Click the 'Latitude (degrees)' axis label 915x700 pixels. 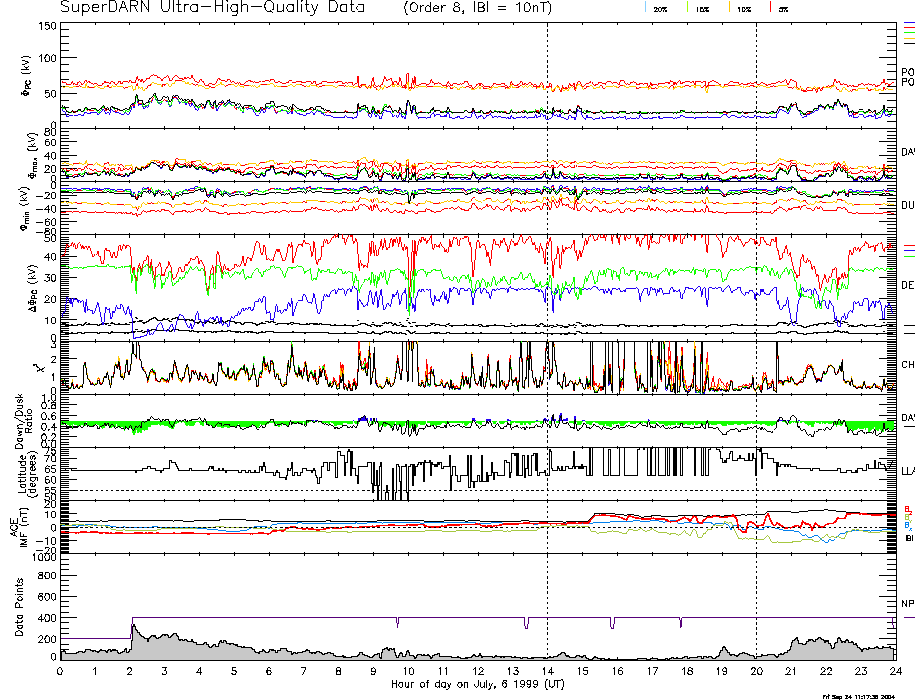[x=22, y=472]
